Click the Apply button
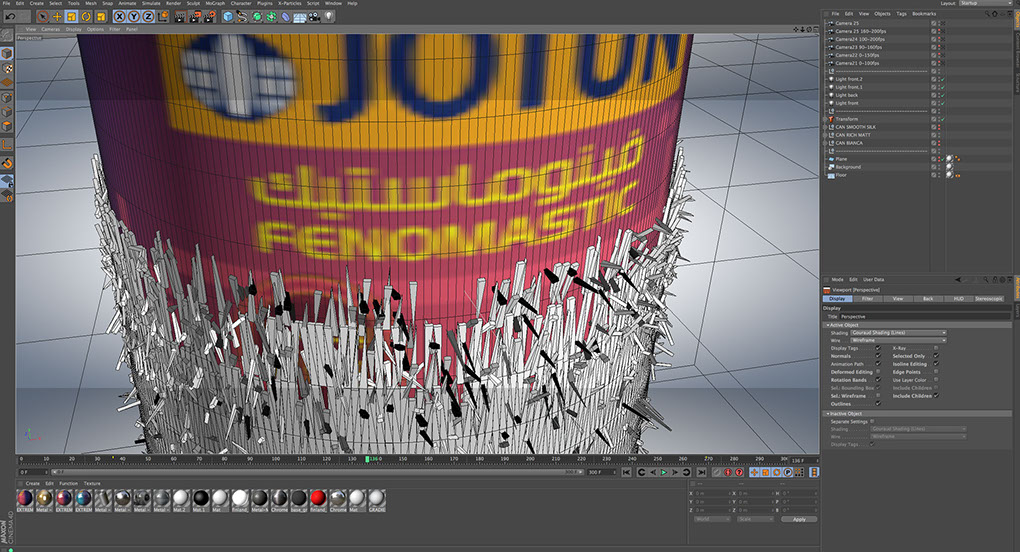The width and height of the screenshot is (1020, 552). pos(799,519)
